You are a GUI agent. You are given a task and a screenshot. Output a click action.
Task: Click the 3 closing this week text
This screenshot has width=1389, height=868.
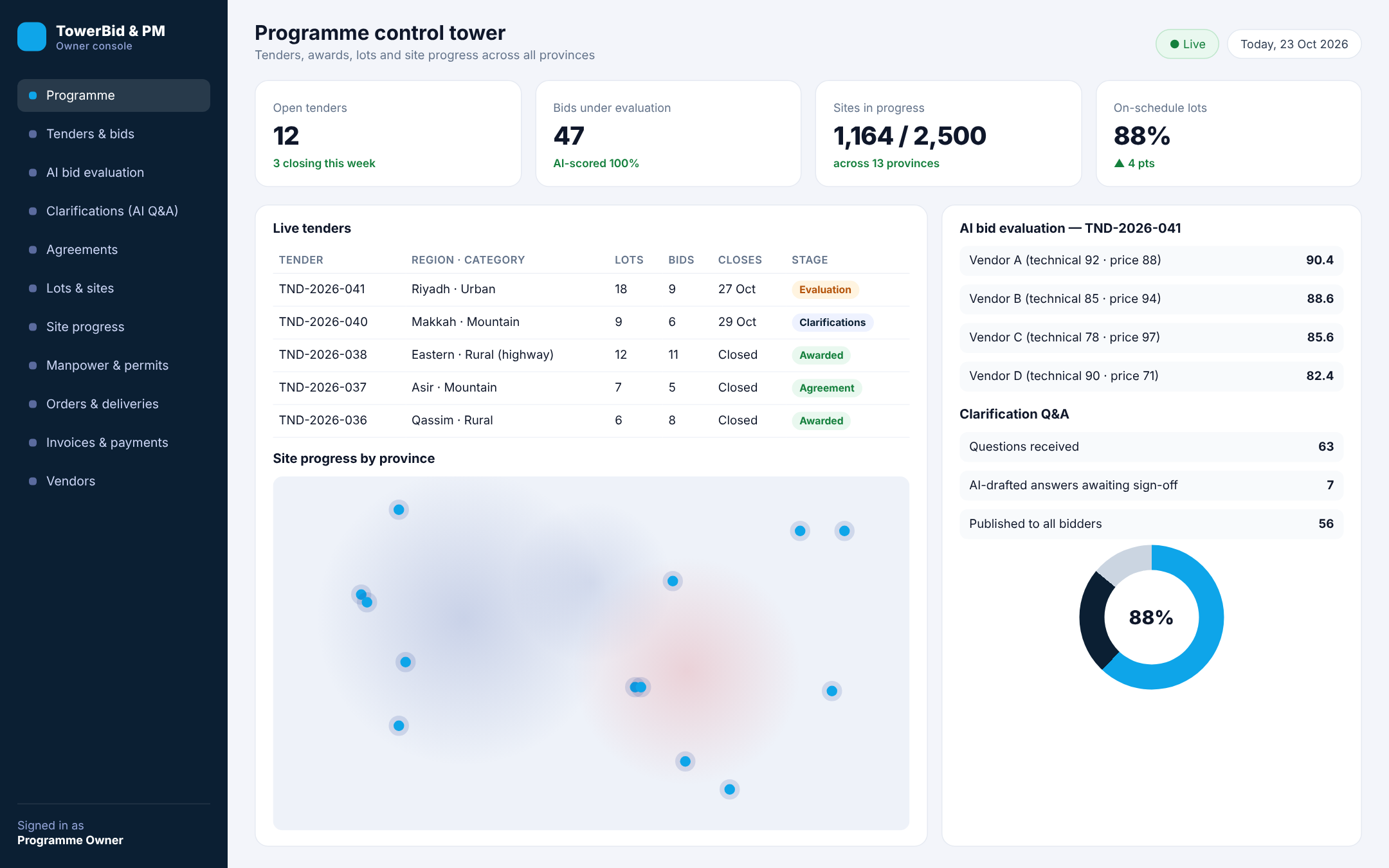click(x=324, y=163)
